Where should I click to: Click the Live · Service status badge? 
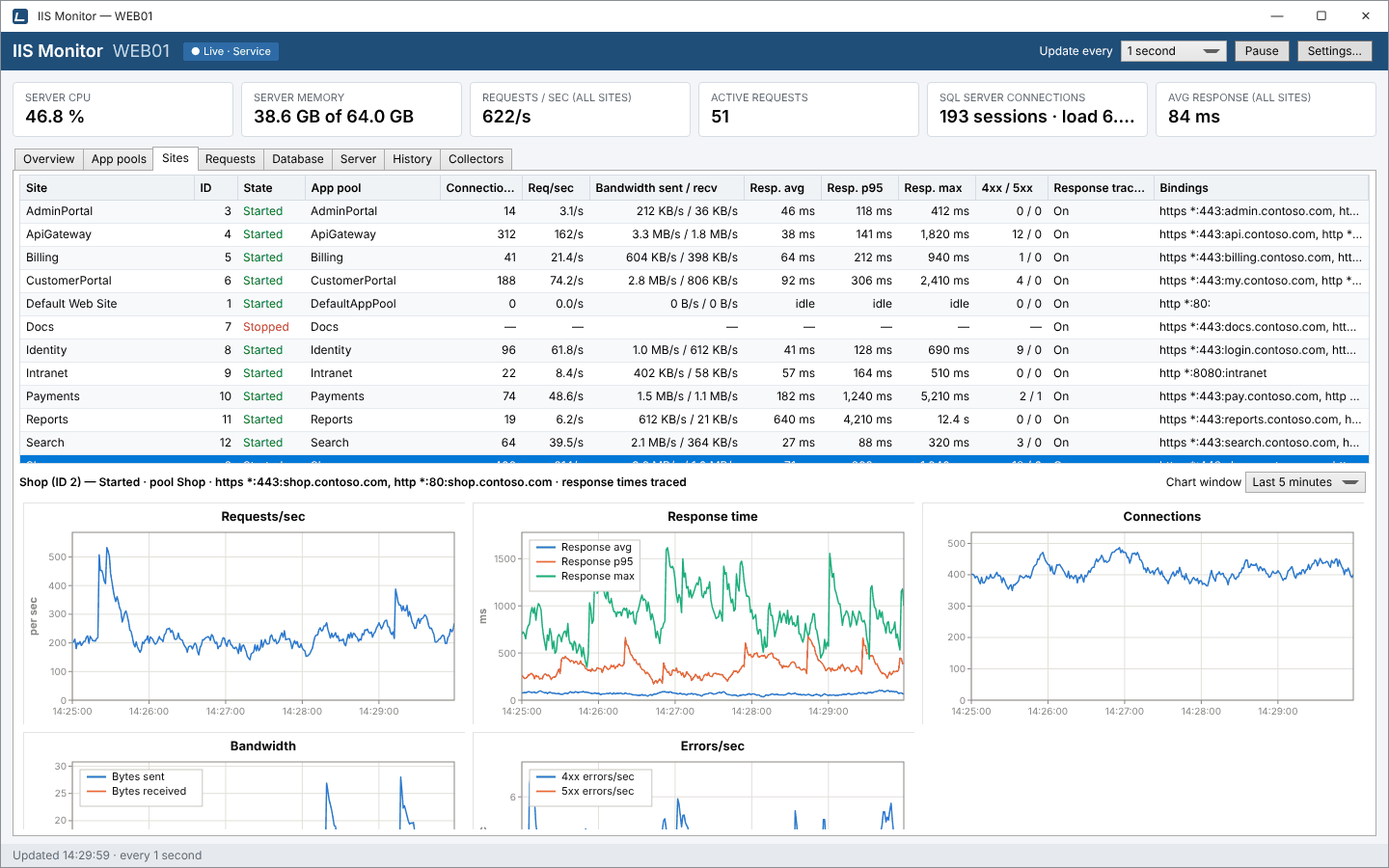pos(231,51)
